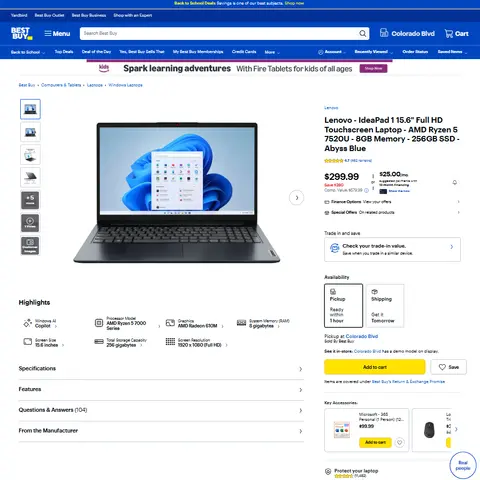Open the +5 more images thumbnail
Viewport: 480px width, 480px height.
pyautogui.click(x=30, y=200)
